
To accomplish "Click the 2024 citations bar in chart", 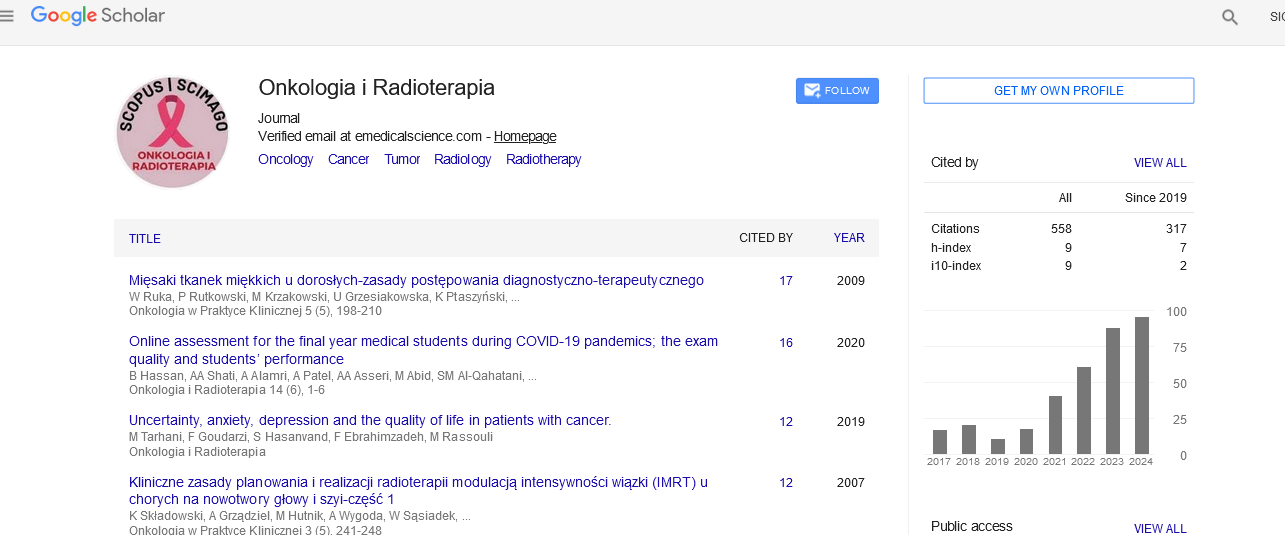I will click(x=1142, y=385).
